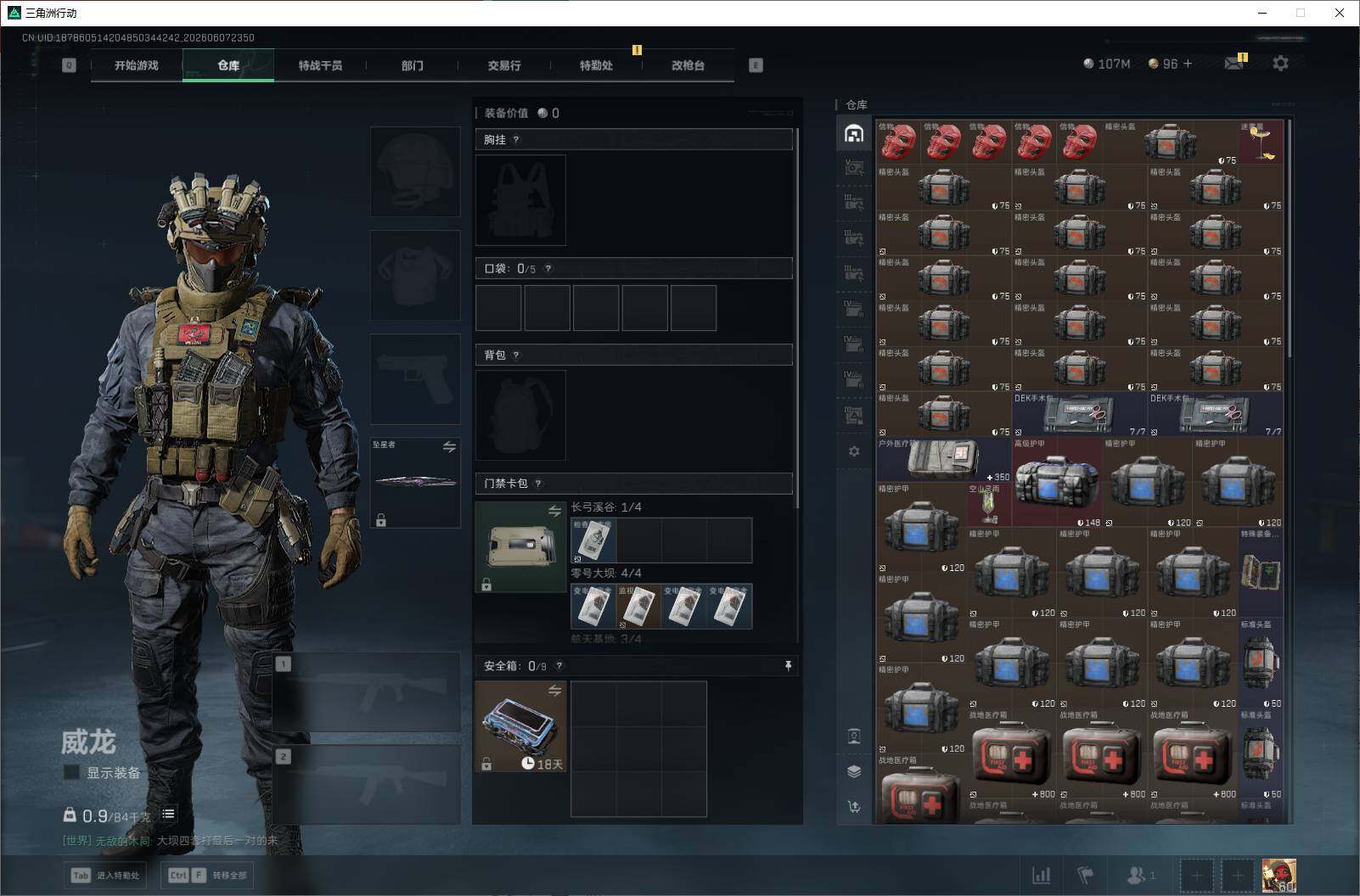Select the 高级护甲 item in warehouse

point(1057,482)
